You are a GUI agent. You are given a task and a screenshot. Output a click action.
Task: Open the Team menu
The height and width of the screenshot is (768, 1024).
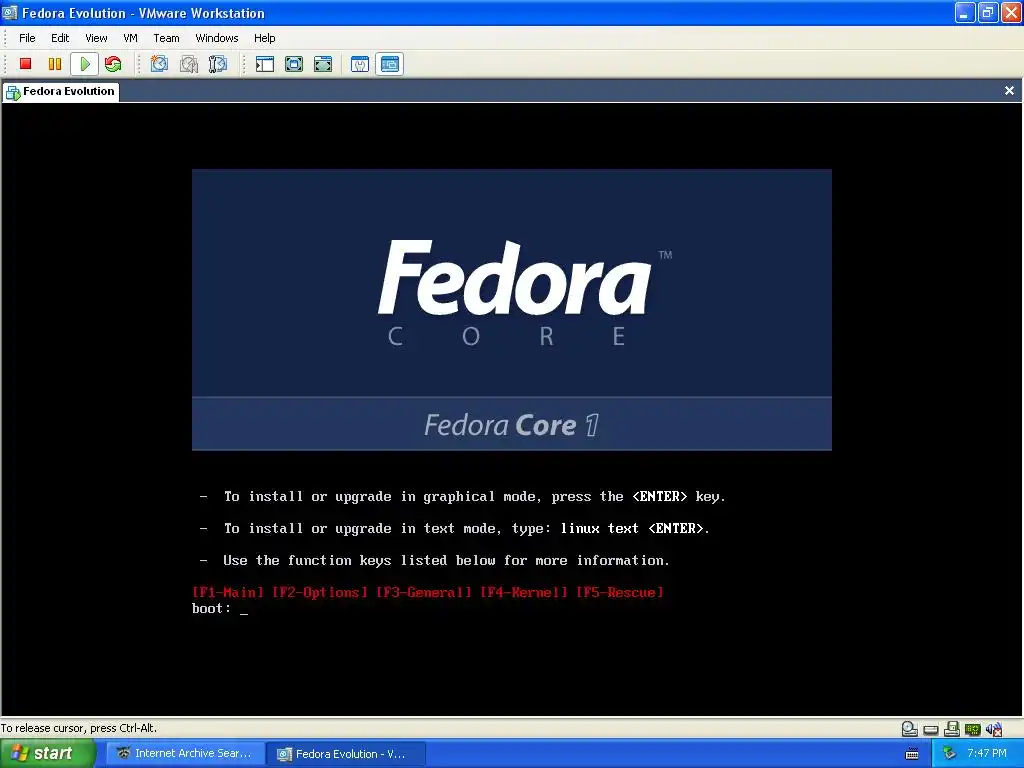[166, 38]
